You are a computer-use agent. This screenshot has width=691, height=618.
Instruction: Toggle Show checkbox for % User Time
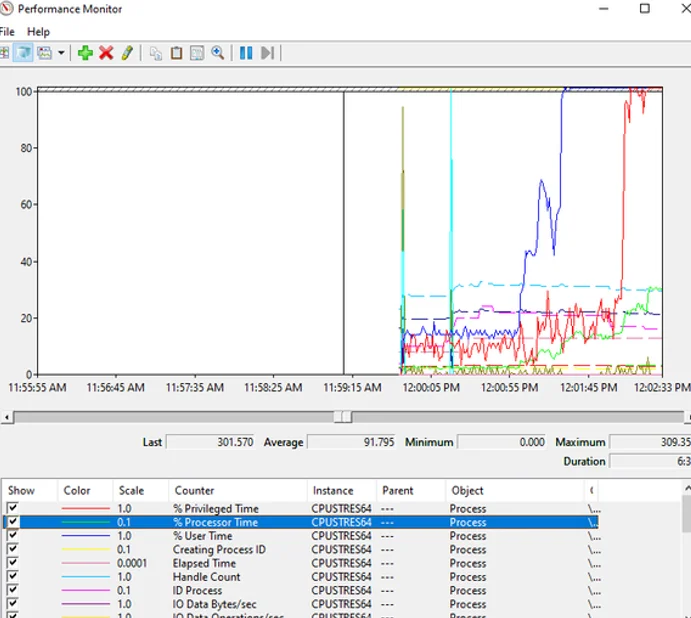tap(13, 536)
